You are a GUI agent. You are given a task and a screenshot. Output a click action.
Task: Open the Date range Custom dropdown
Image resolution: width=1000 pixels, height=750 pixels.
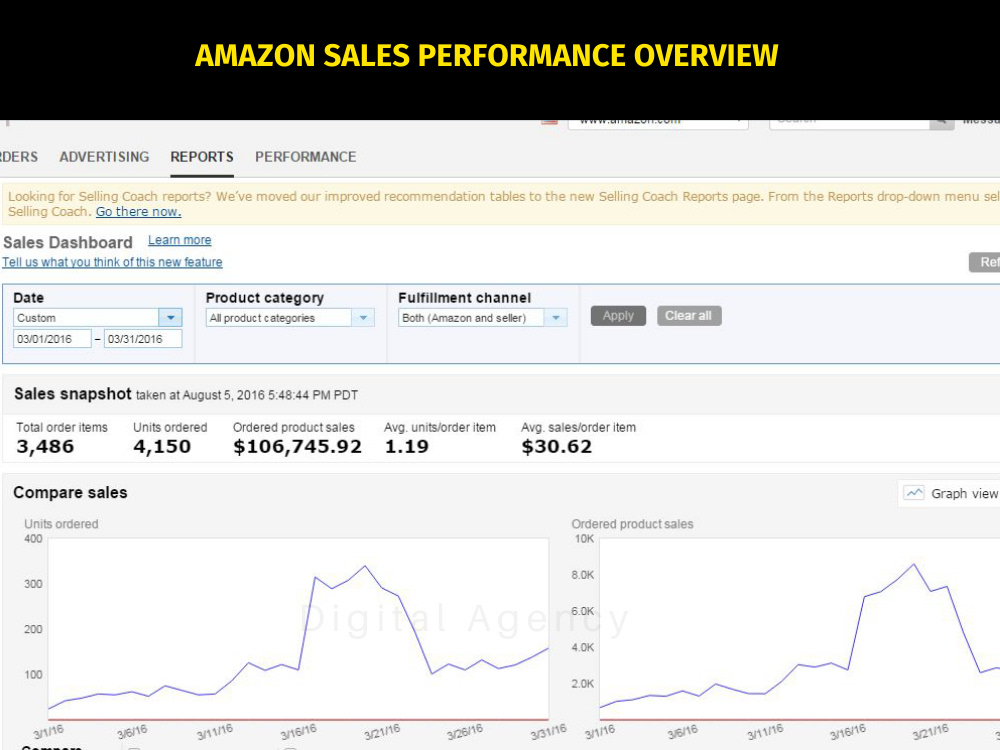pos(98,318)
